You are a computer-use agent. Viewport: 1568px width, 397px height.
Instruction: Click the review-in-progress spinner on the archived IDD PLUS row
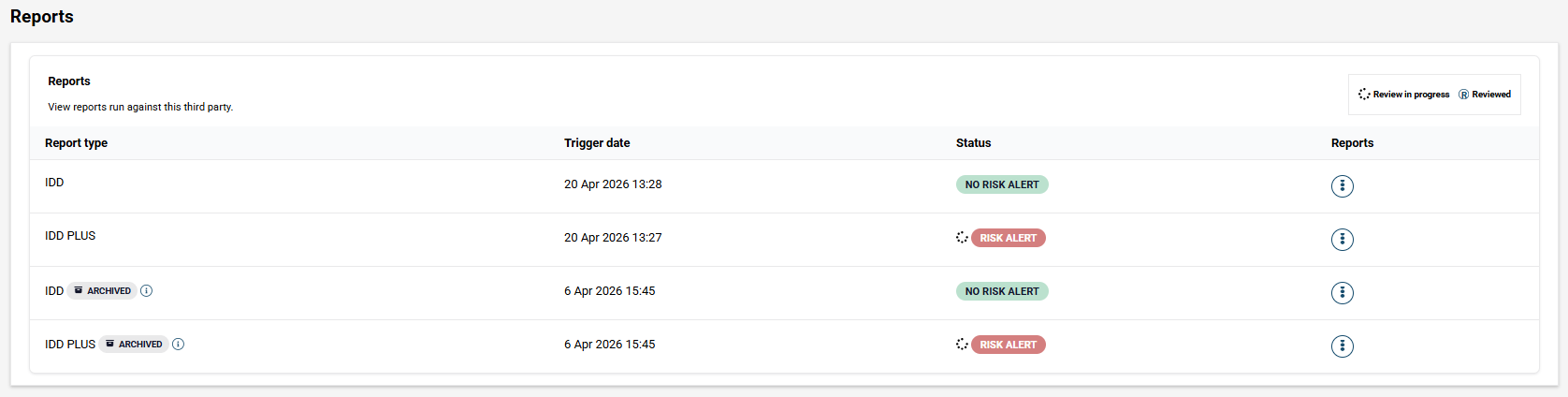[962, 344]
